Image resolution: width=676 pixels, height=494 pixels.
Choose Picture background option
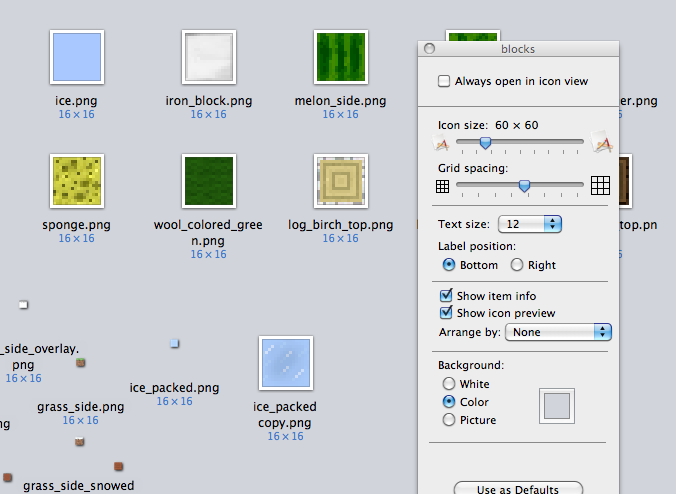tap(449, 420)
